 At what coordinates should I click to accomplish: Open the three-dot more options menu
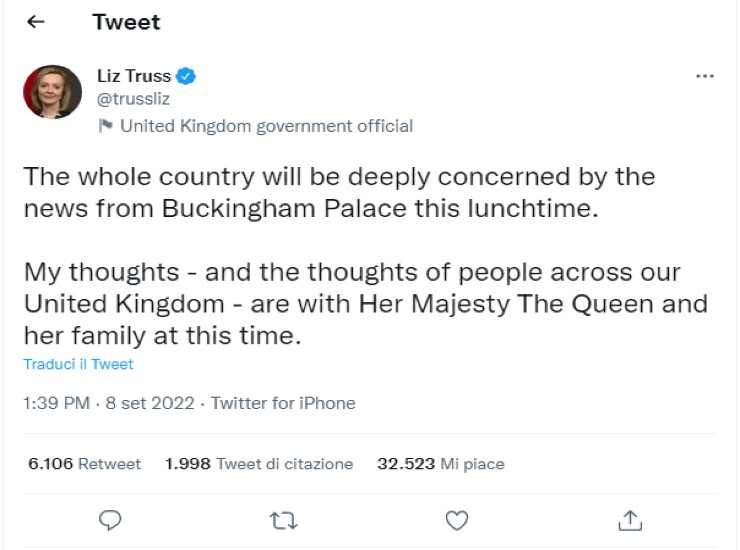pyautogui.click(x=704, y=76)
